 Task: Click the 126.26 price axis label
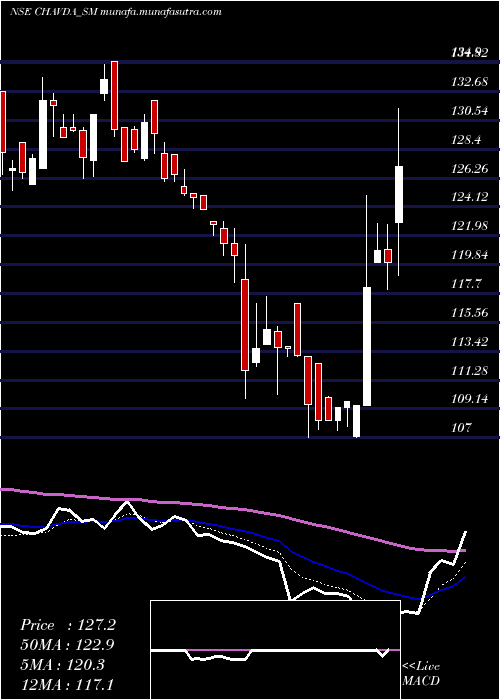(x=469, y=169)
